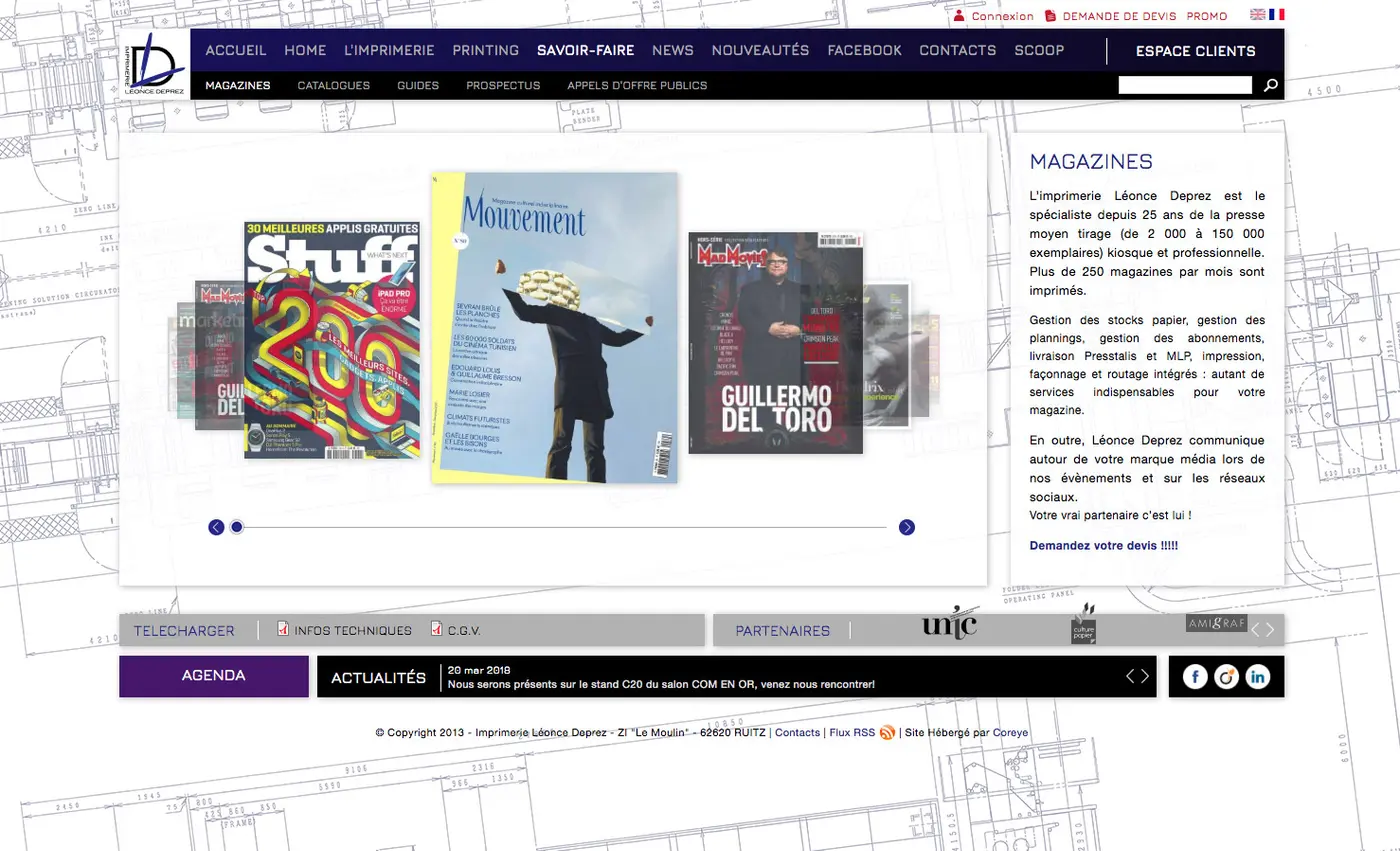
Task: Switch site language to French flag
Action: [1277, 15]
